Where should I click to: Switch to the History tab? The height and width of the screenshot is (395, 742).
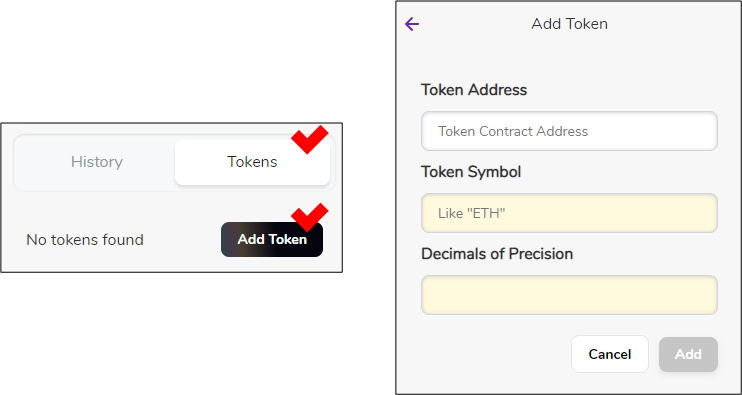(x=97, y=162)
